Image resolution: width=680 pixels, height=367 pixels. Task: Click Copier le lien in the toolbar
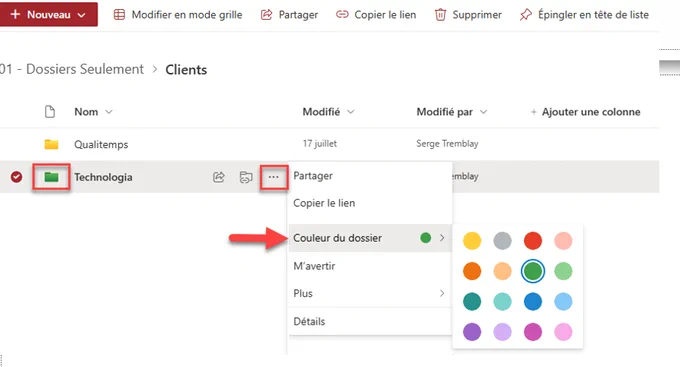point(376,15)
